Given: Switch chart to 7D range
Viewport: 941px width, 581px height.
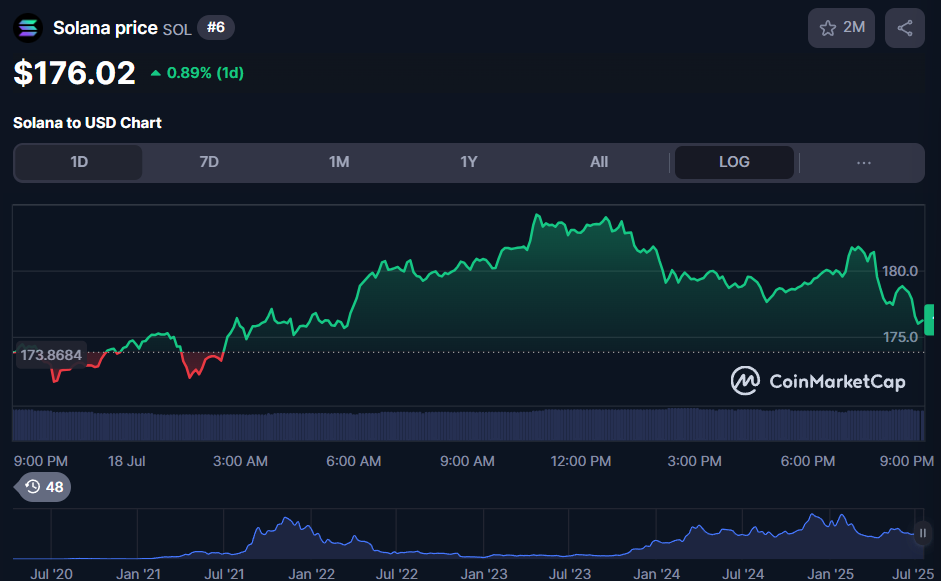Looking at the screenshot, I should [x=209, y=162].
